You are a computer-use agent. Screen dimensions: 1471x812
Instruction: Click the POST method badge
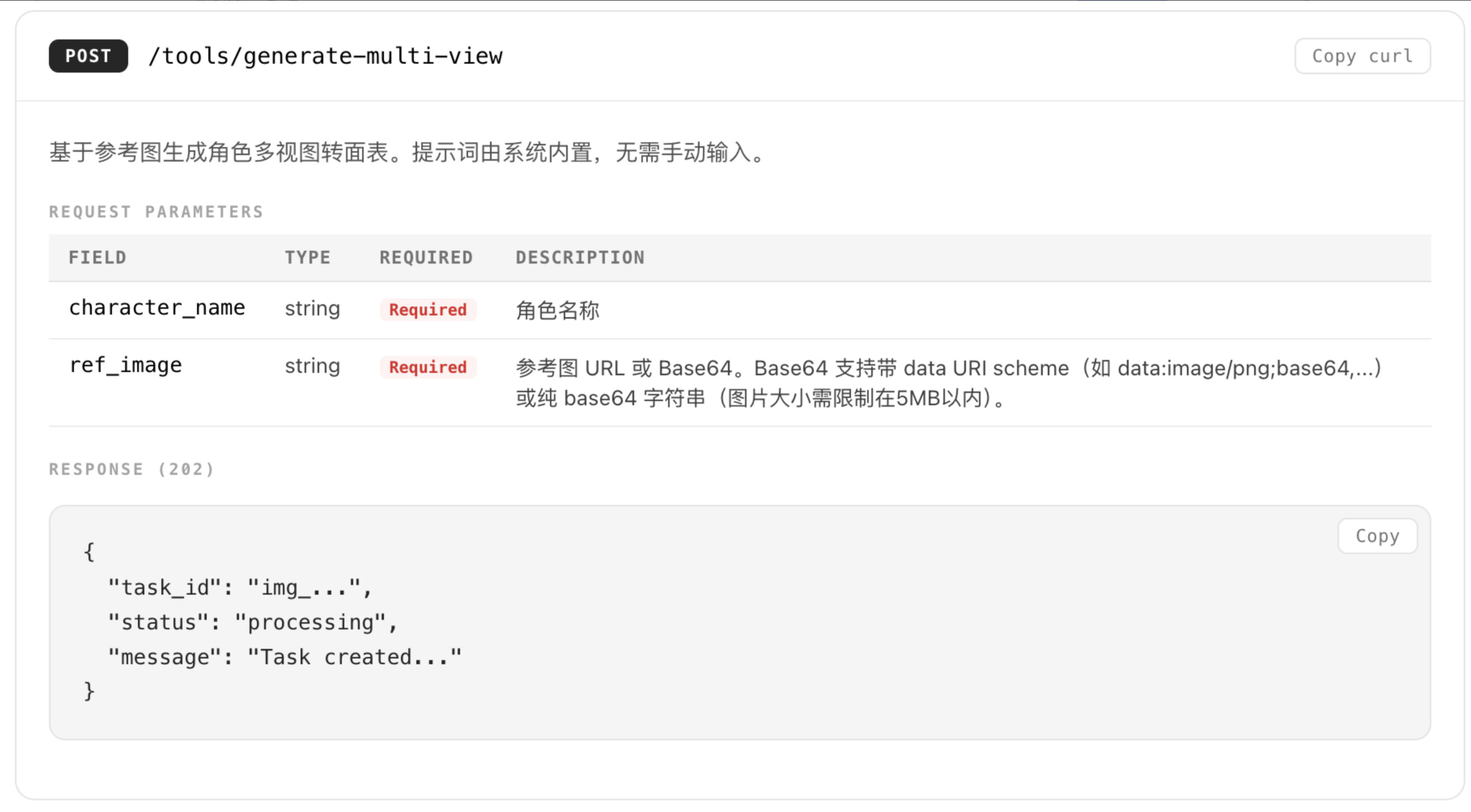point(88,56)
